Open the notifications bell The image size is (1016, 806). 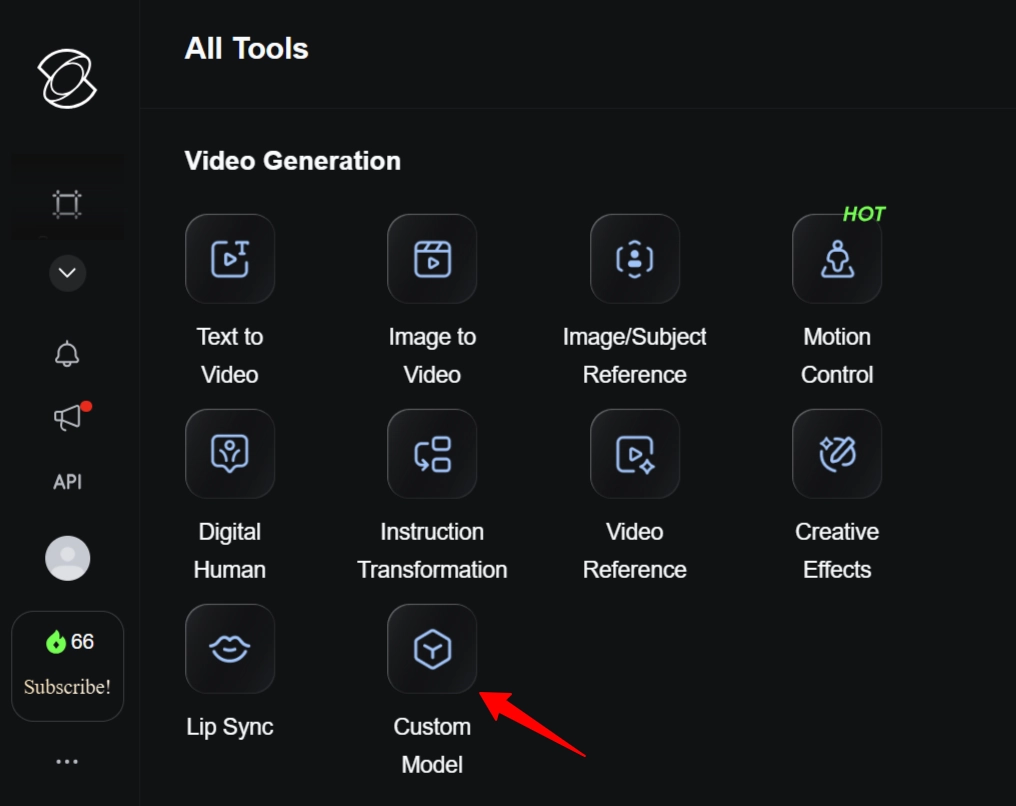tap(67, 354)
